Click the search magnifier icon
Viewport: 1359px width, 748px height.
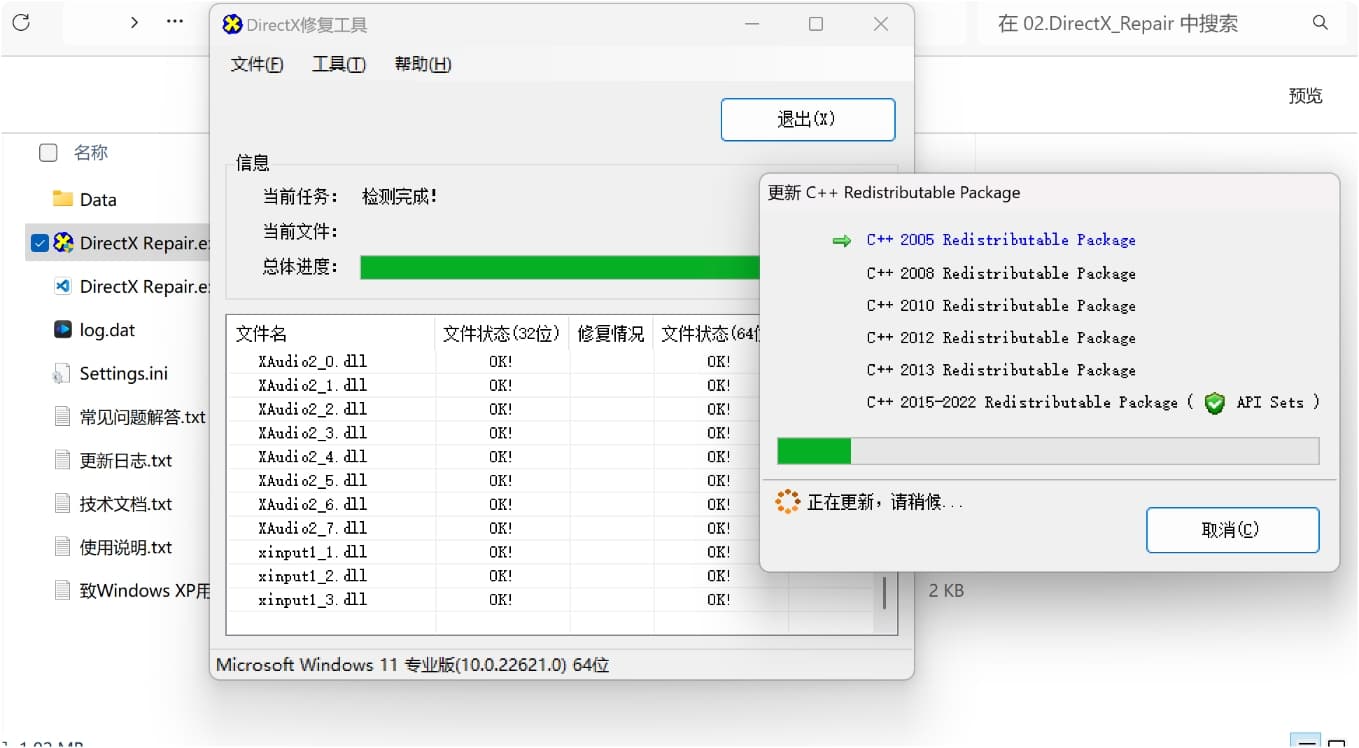(x=1318, y=21)
